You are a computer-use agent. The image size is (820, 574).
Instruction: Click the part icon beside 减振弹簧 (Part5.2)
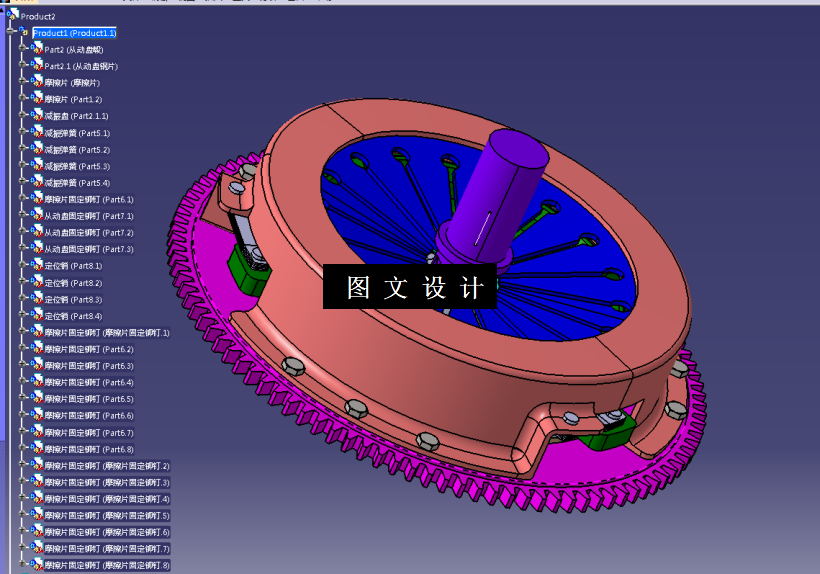coord(37,149)
